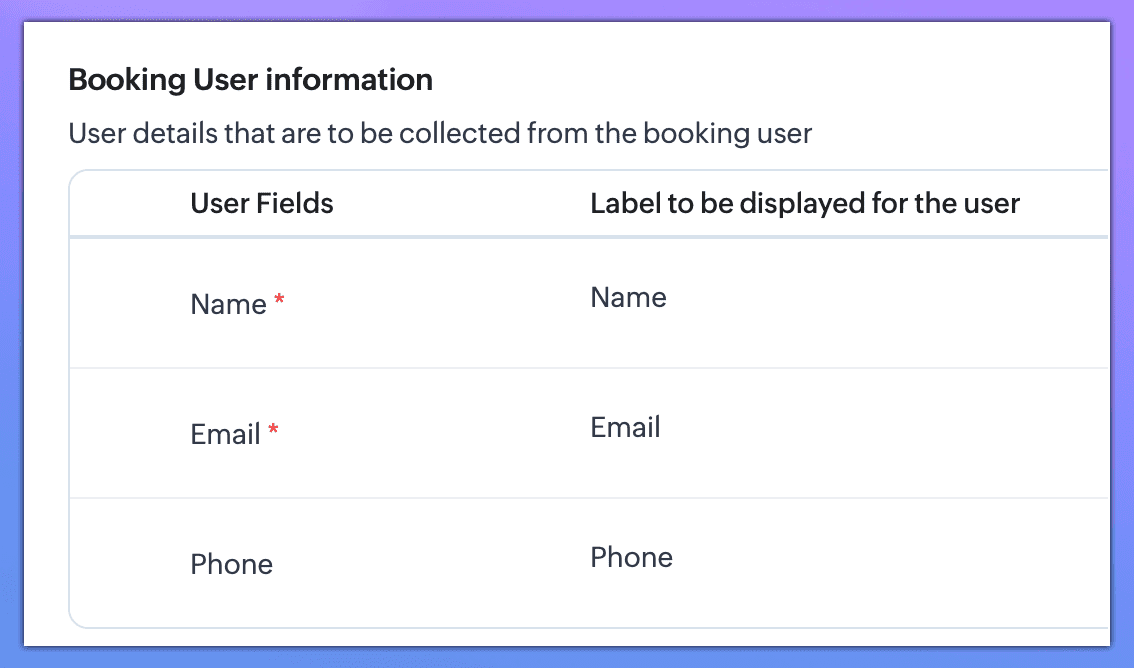Edit the Email display label field
Image resolution: width=1134 pixels, height=668 pixels.
(625, 428)
